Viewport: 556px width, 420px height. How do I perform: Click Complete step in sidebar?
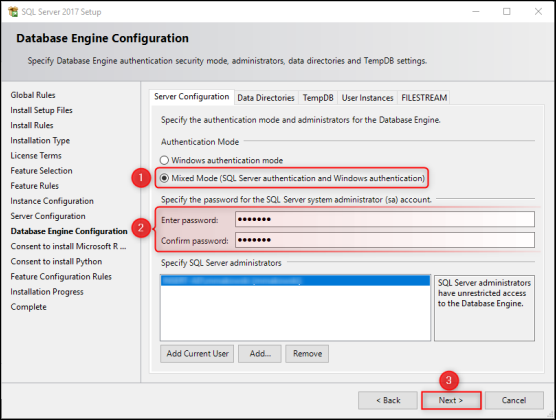[x=28, y=307]
